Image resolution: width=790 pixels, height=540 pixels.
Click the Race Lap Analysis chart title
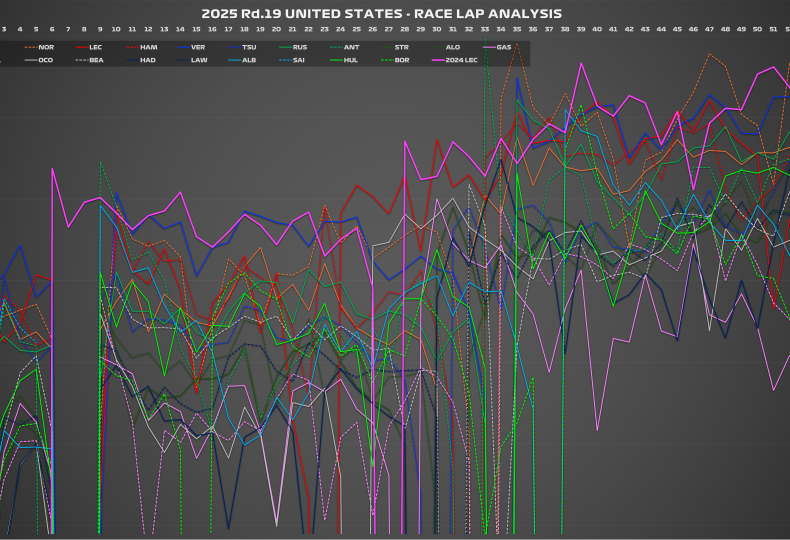coord(381,14)
